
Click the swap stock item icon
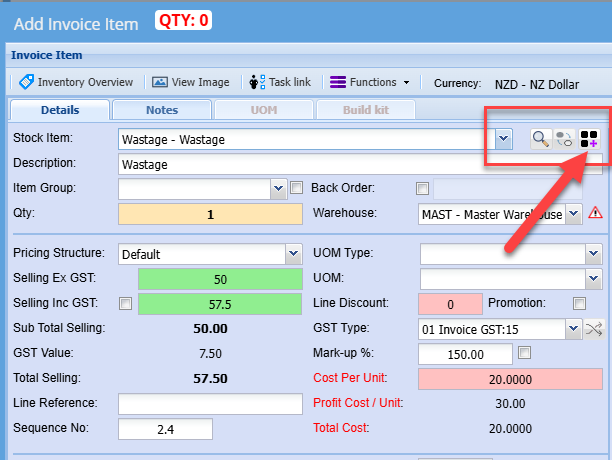tap(564, 139)
